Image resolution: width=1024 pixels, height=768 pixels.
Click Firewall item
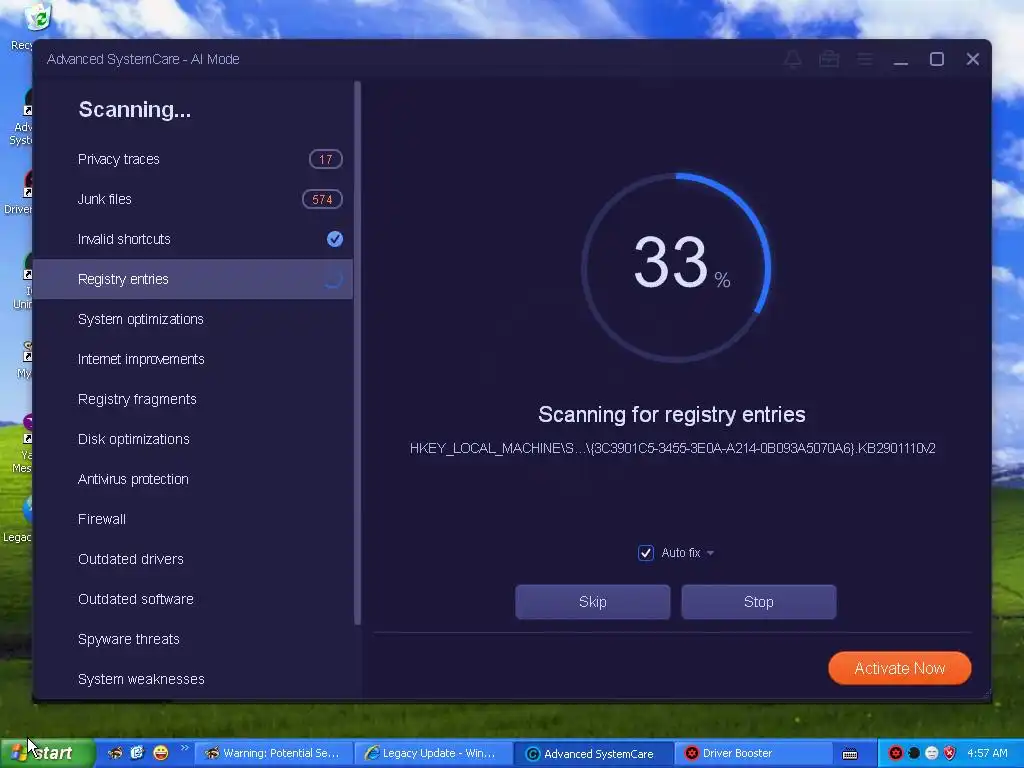pos(193,519)
